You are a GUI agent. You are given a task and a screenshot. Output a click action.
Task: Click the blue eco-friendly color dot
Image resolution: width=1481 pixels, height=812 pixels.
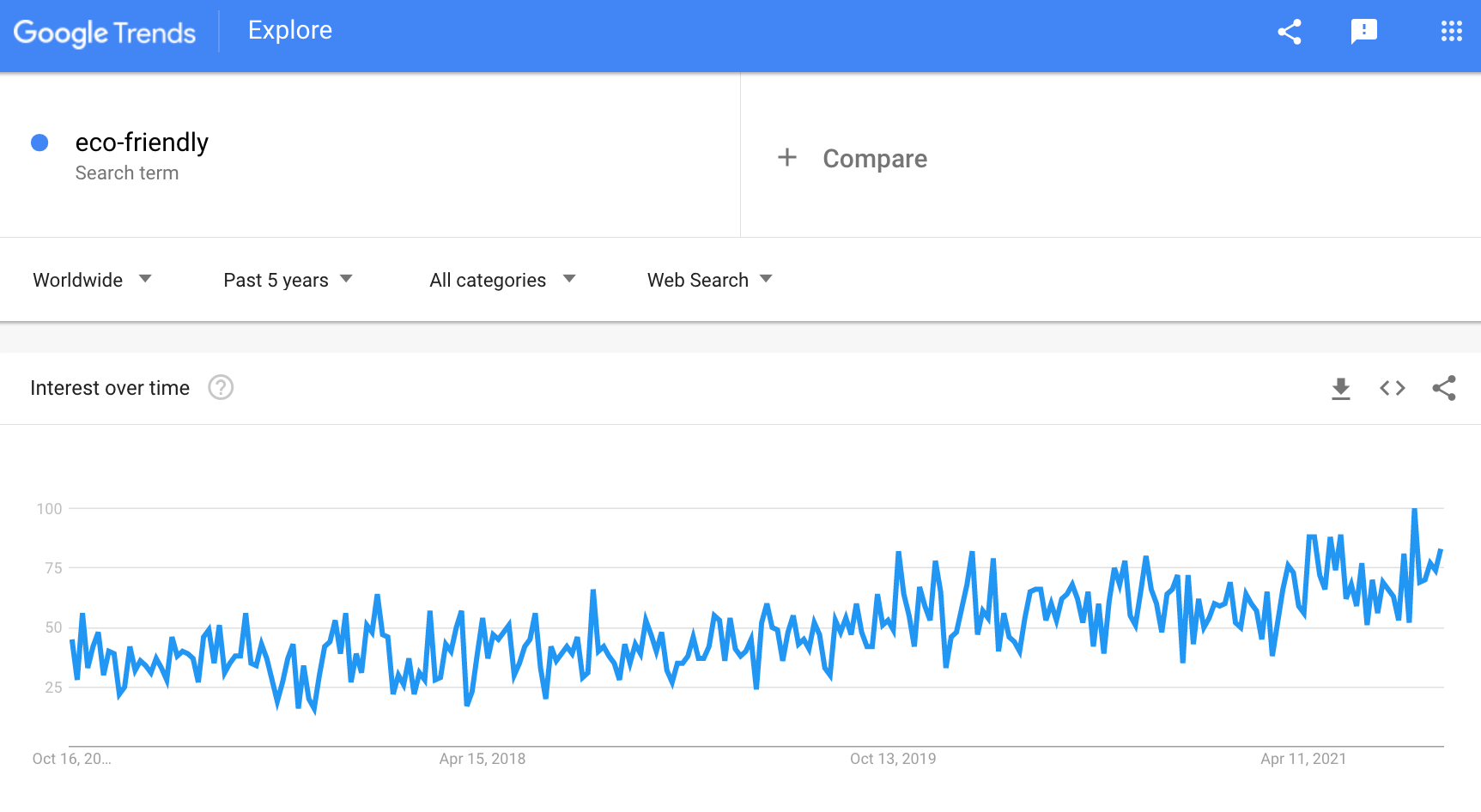pyautogui.click(x=39, y=142)
